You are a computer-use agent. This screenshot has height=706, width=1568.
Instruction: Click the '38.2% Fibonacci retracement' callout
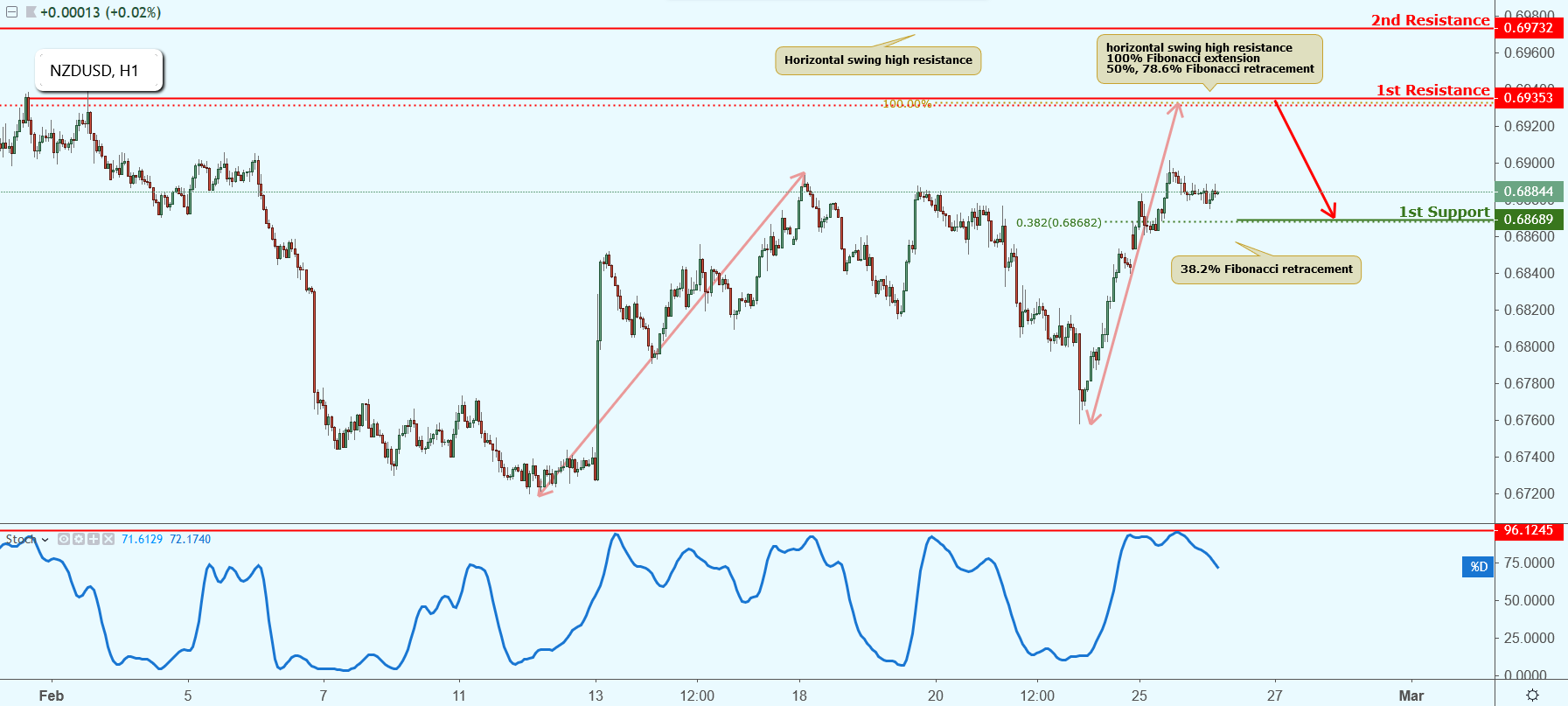[x=1266, y=269]
